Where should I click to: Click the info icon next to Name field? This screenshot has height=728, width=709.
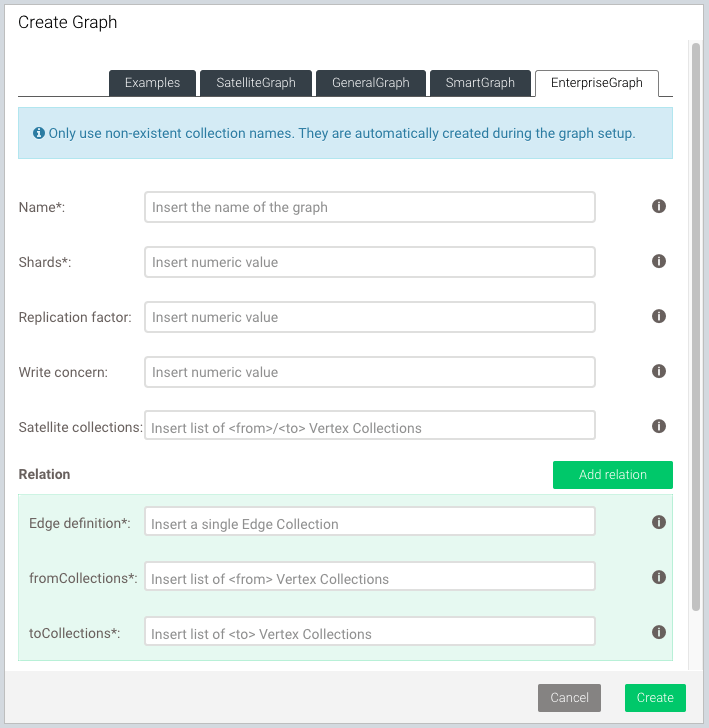[x=659, y=206]
